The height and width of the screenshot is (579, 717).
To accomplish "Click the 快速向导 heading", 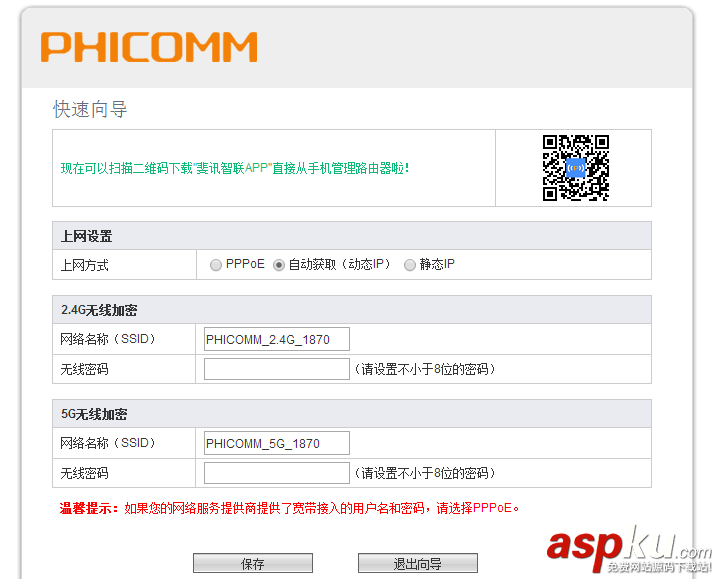I will [x=90, y=109].
